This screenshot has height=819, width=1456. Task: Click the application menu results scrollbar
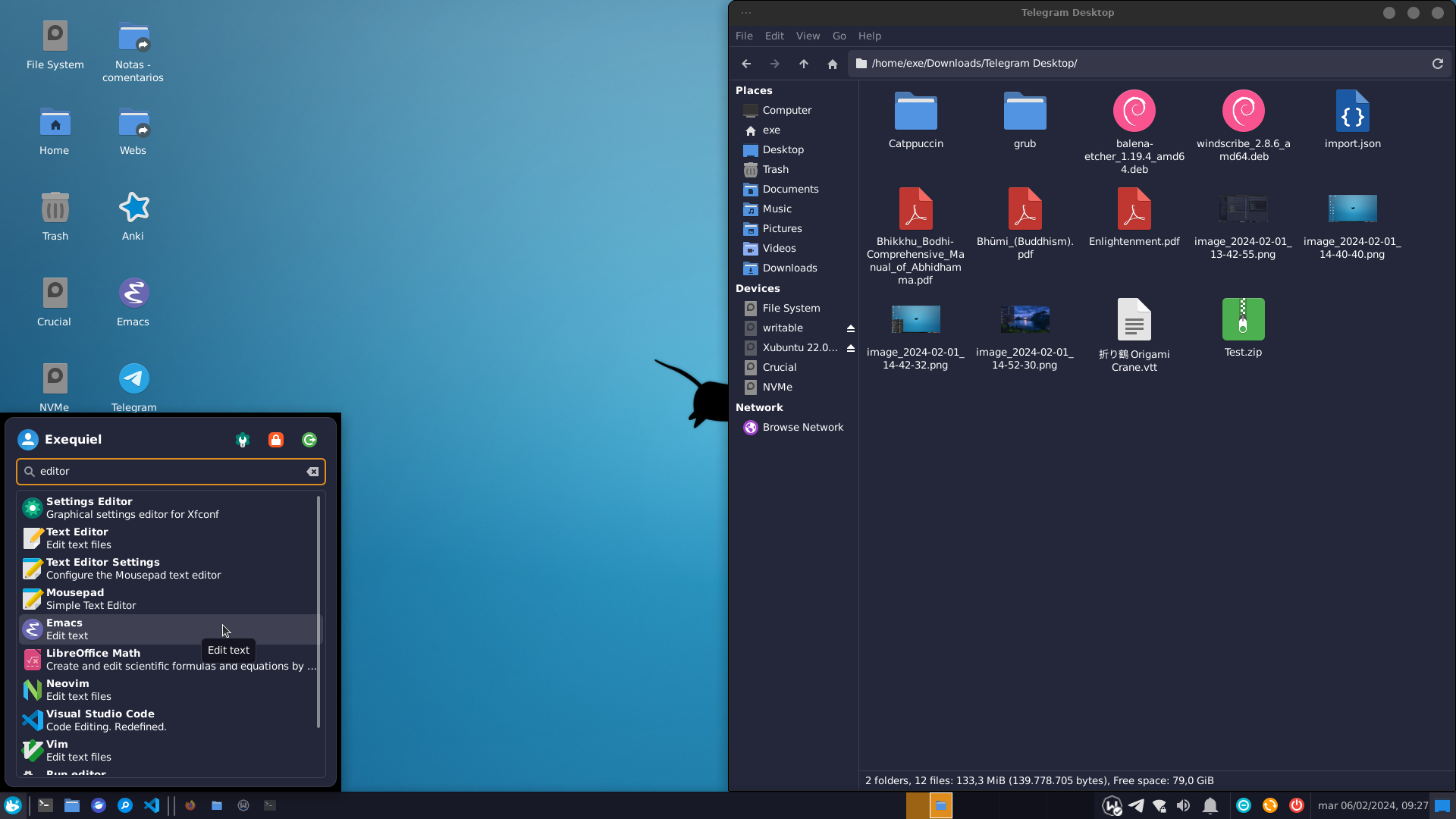318,611
